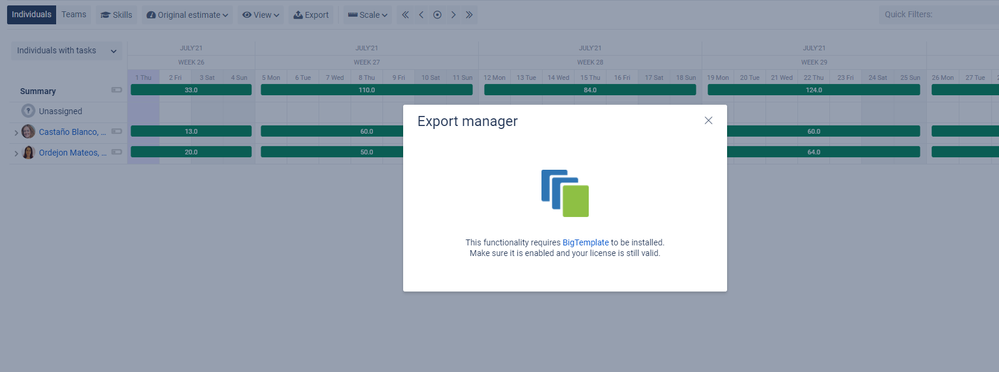Click the BigTemplate documents icon in dialog

point(565,193)
